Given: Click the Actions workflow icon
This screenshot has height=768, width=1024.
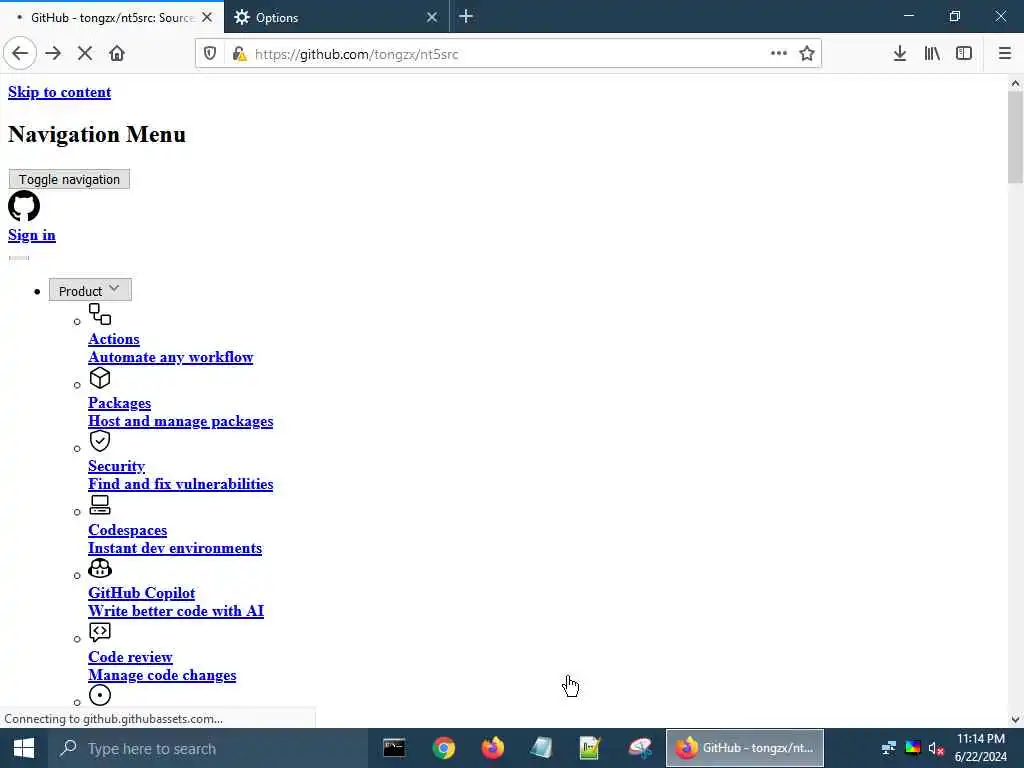Looking at the screenshot, I should (100, 314).
